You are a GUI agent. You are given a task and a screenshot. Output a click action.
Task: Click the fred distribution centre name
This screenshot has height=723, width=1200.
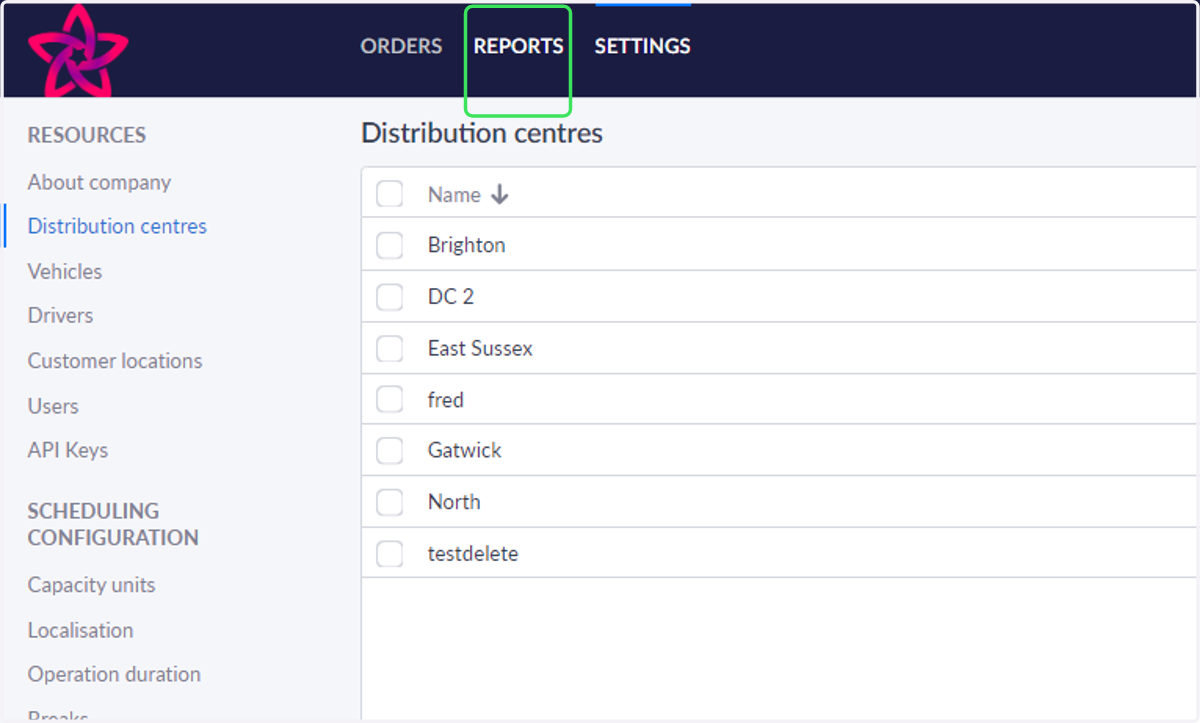click(x=445, y=400)
